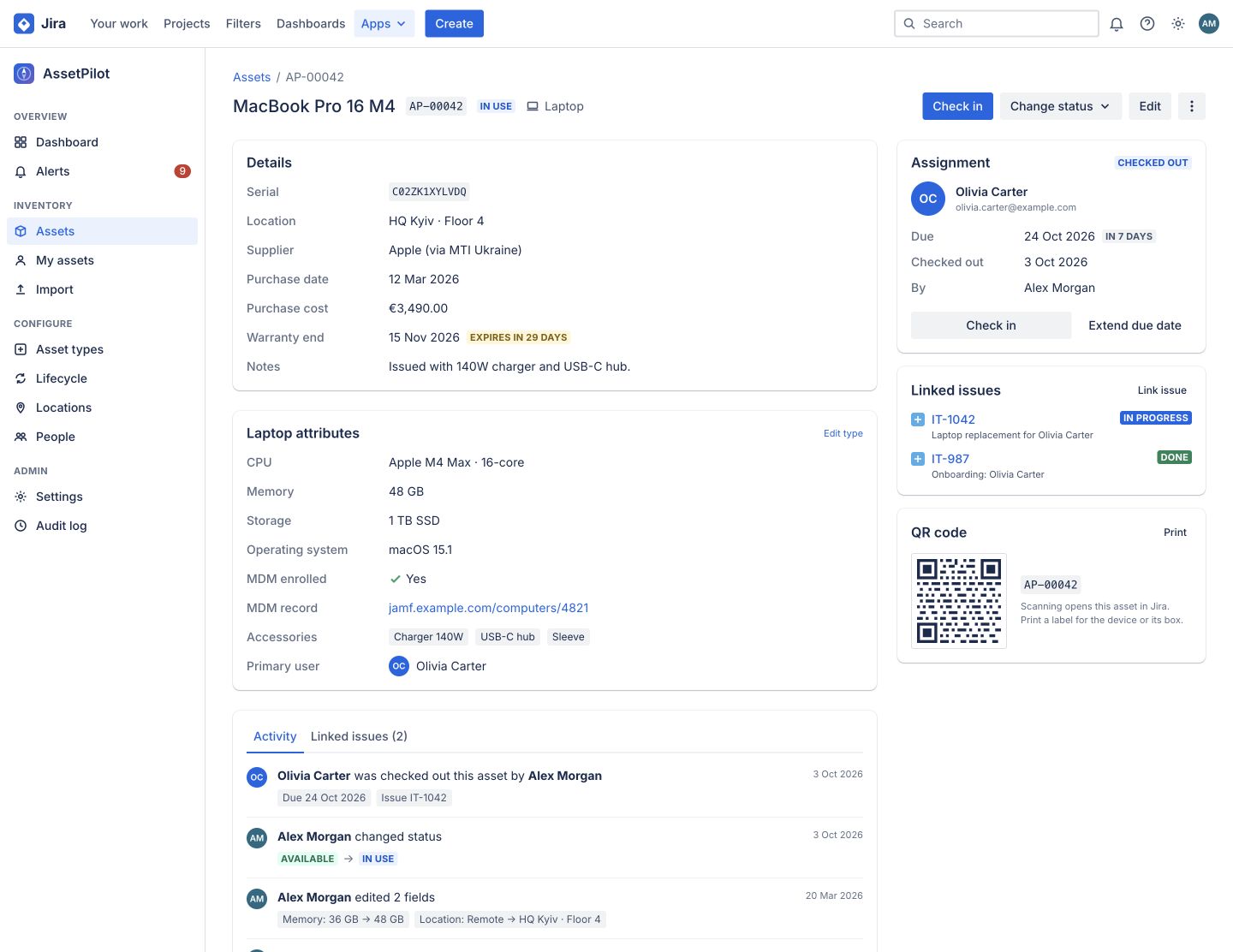
Task: Open the Import sidebar item
Action: tap(102, 289)
